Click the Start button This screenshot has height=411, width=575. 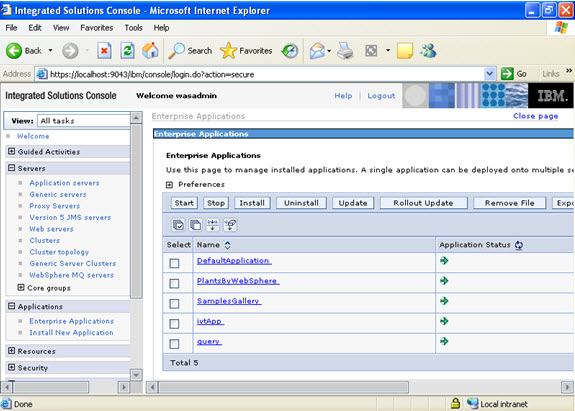tap(184, 203)
